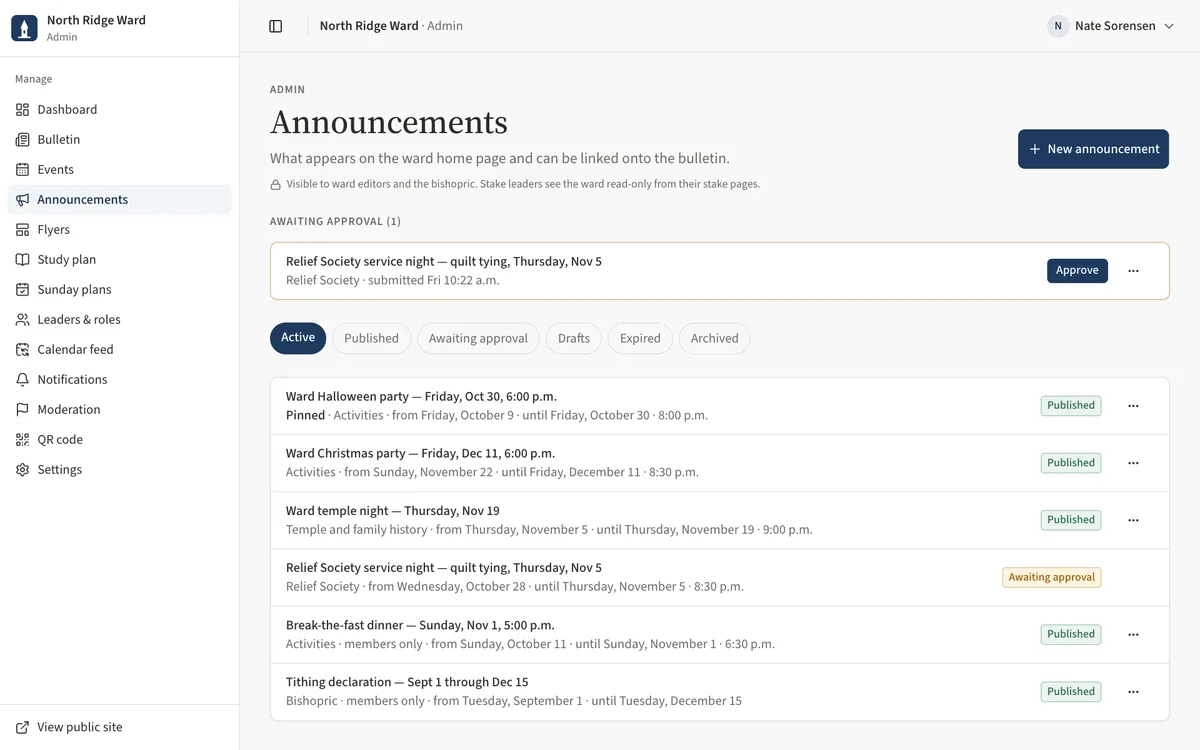Image resolution: width=1200 pixels, height=750 pixels.
Task: Switch to the Published filter tab
Action: [x=371, y=338]
